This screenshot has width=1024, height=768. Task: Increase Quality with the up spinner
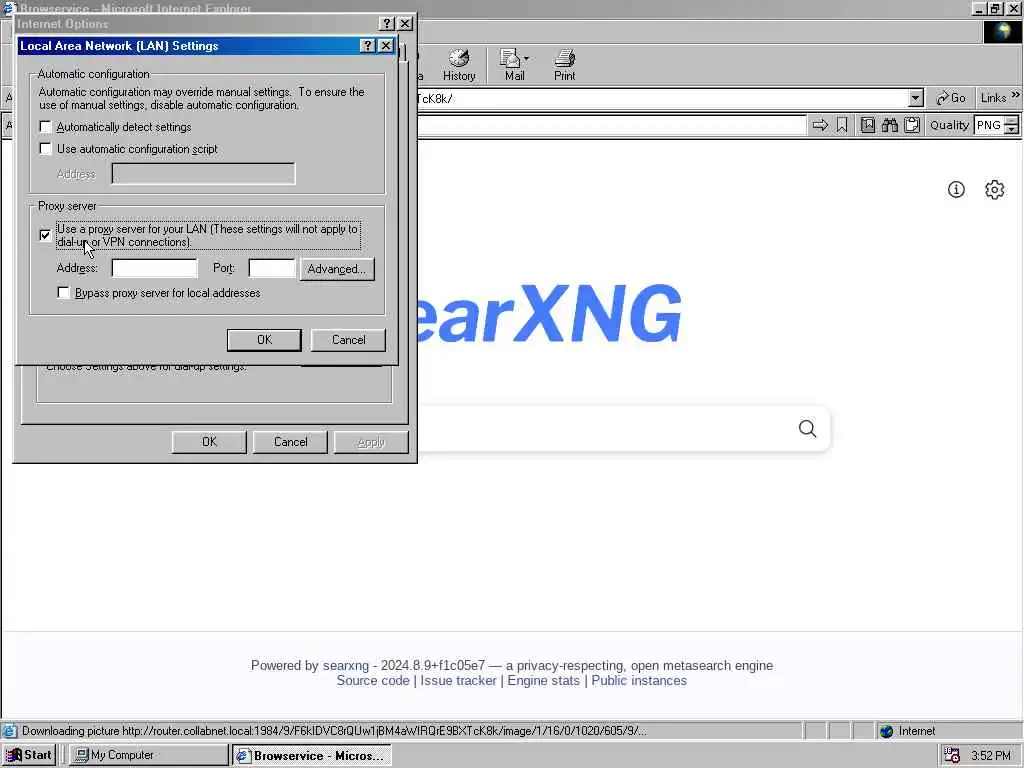(1012, 120)
